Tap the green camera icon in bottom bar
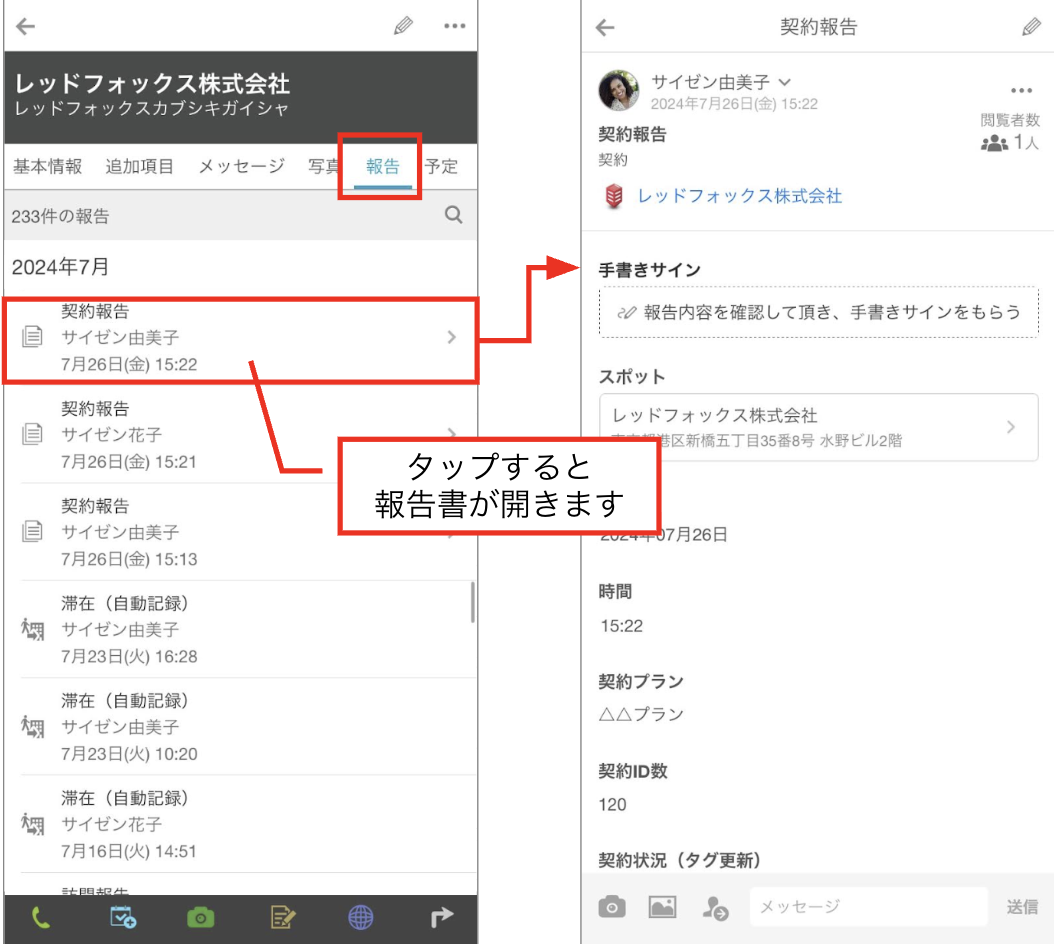Viewport: 1054px width, 944px height. click(200, 918)
